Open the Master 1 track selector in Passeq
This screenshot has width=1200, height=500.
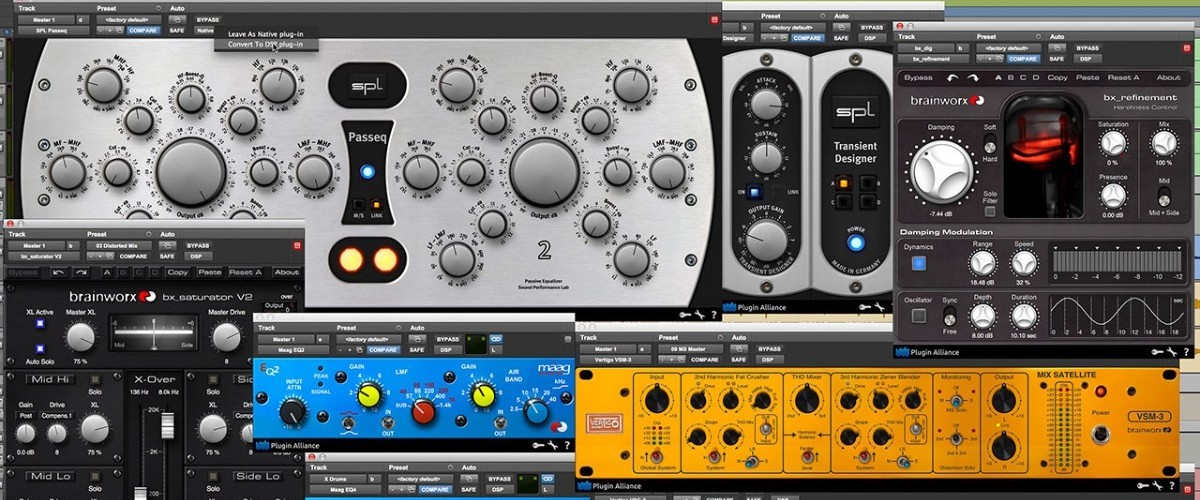click(x=45, y=20)
